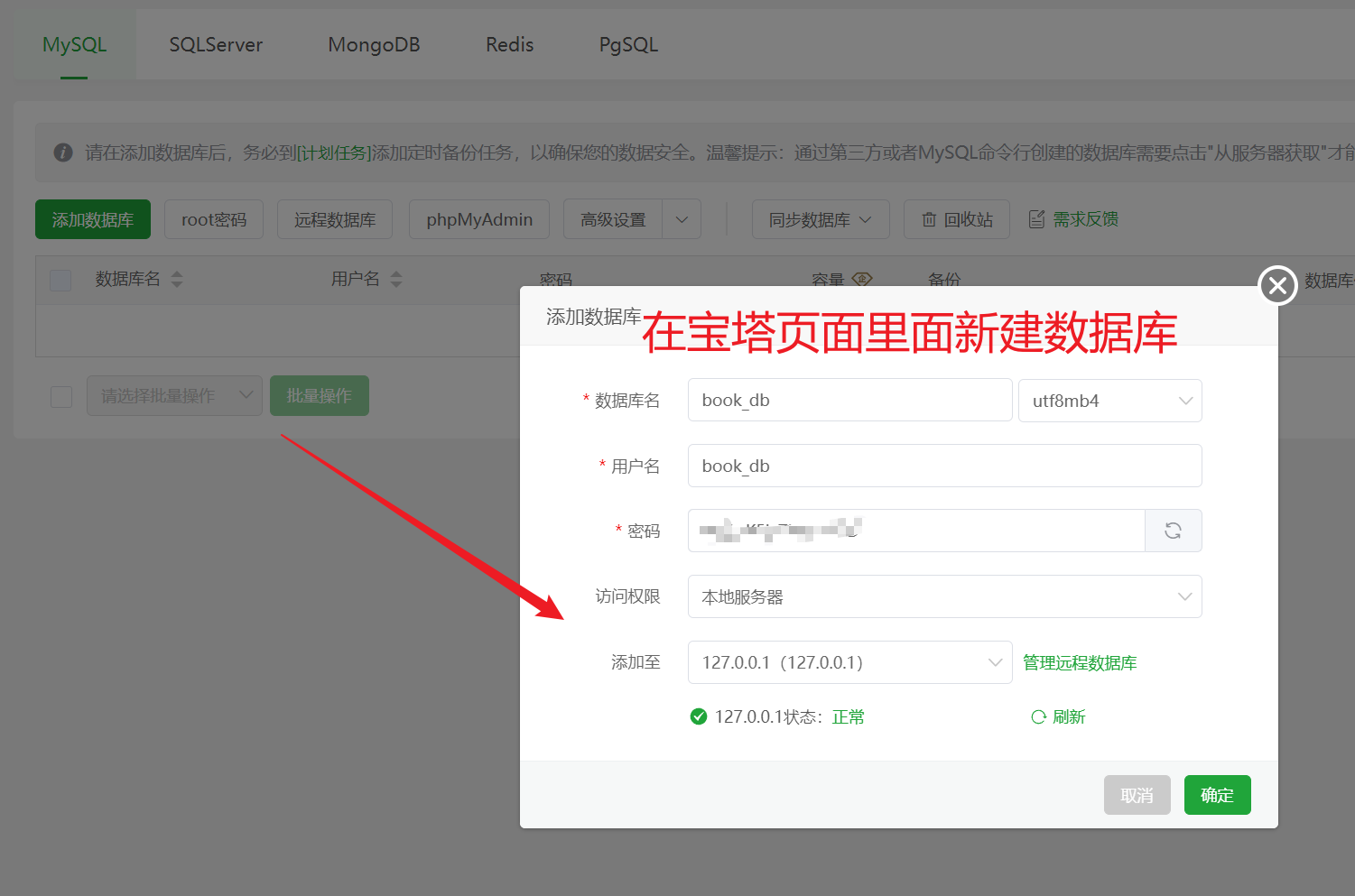Viewport: 1355px width, 896px height.
Task: Click the batch operation green button
Action: coord(320,395)
